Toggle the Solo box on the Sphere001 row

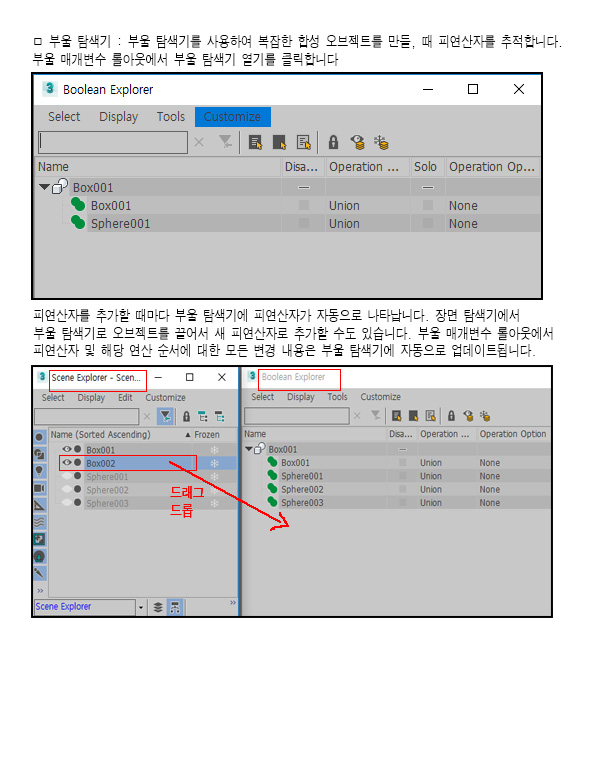click(x=428, y=223)
